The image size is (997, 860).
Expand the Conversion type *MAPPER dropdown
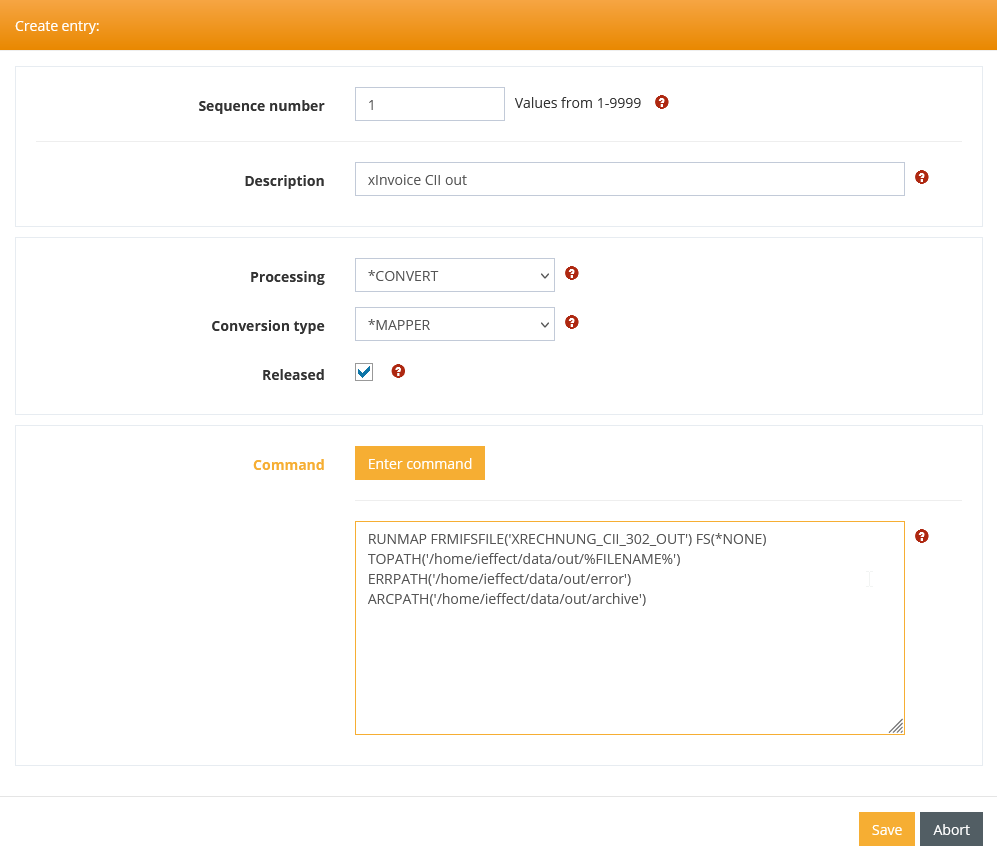click(x=454, y=325)
